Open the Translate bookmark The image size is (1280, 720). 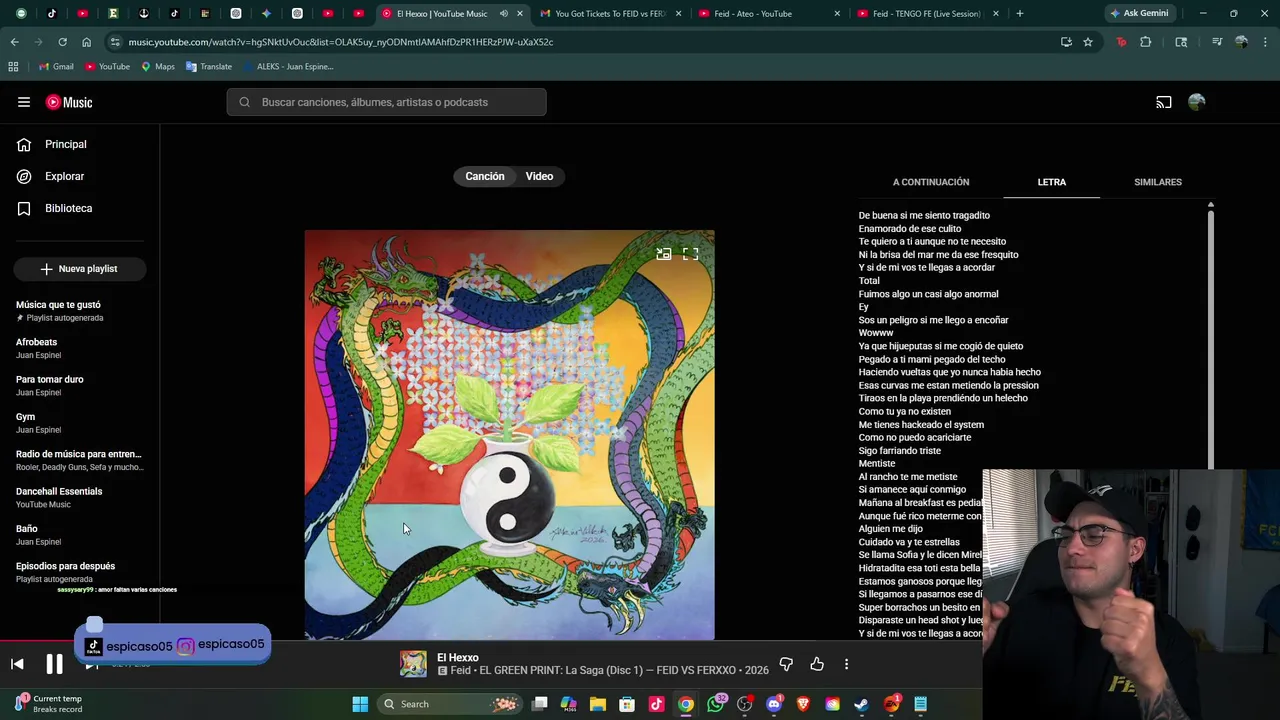(209, 67)
